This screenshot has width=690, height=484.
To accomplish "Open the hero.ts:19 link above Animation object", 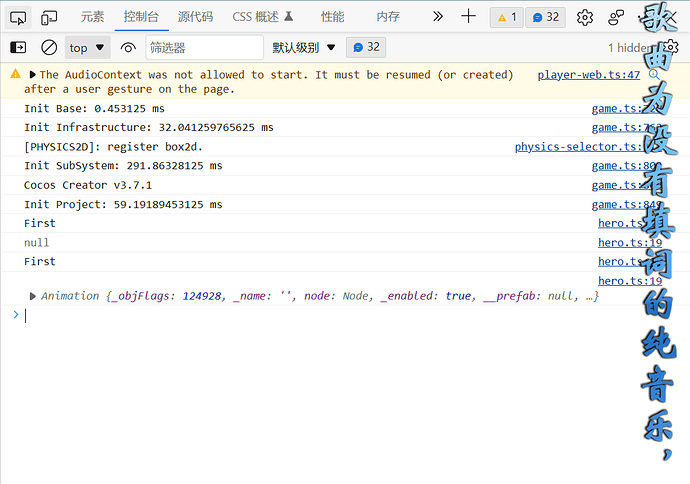I will click(630, 281).
